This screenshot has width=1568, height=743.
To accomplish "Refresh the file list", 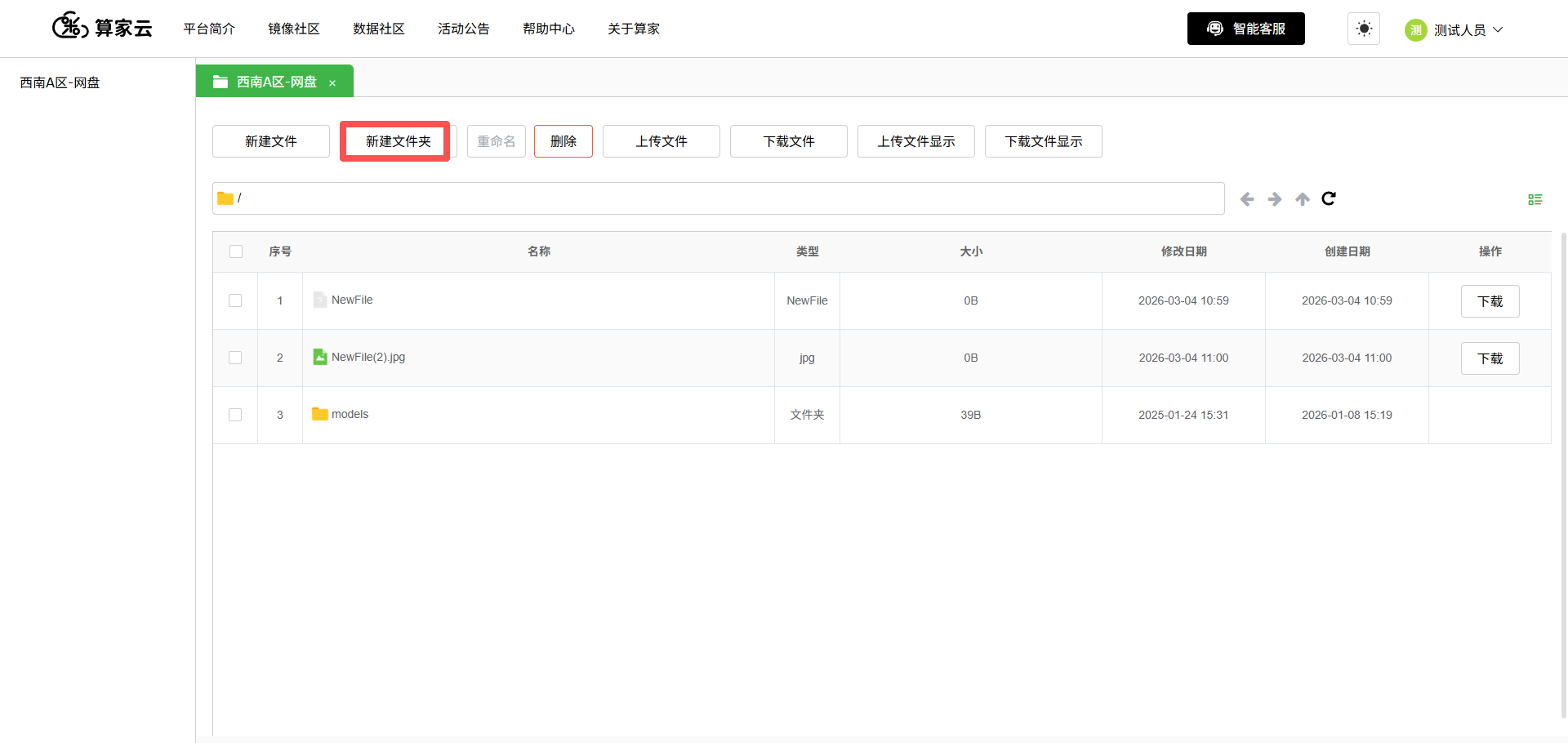I will 1329,198.
